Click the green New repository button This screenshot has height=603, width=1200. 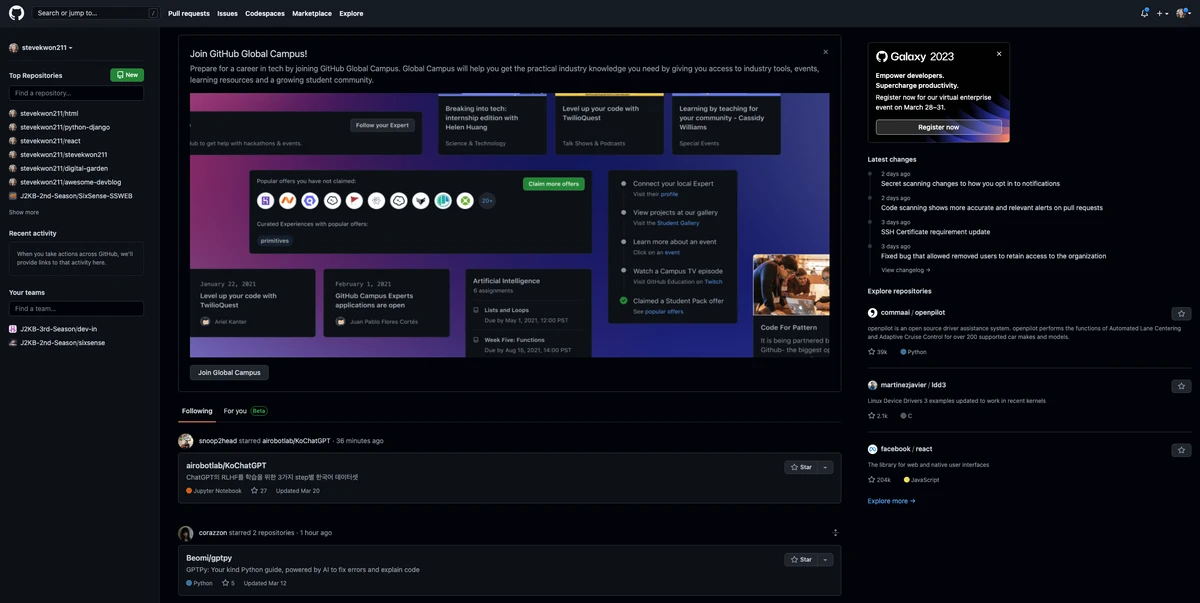[127, 75]
